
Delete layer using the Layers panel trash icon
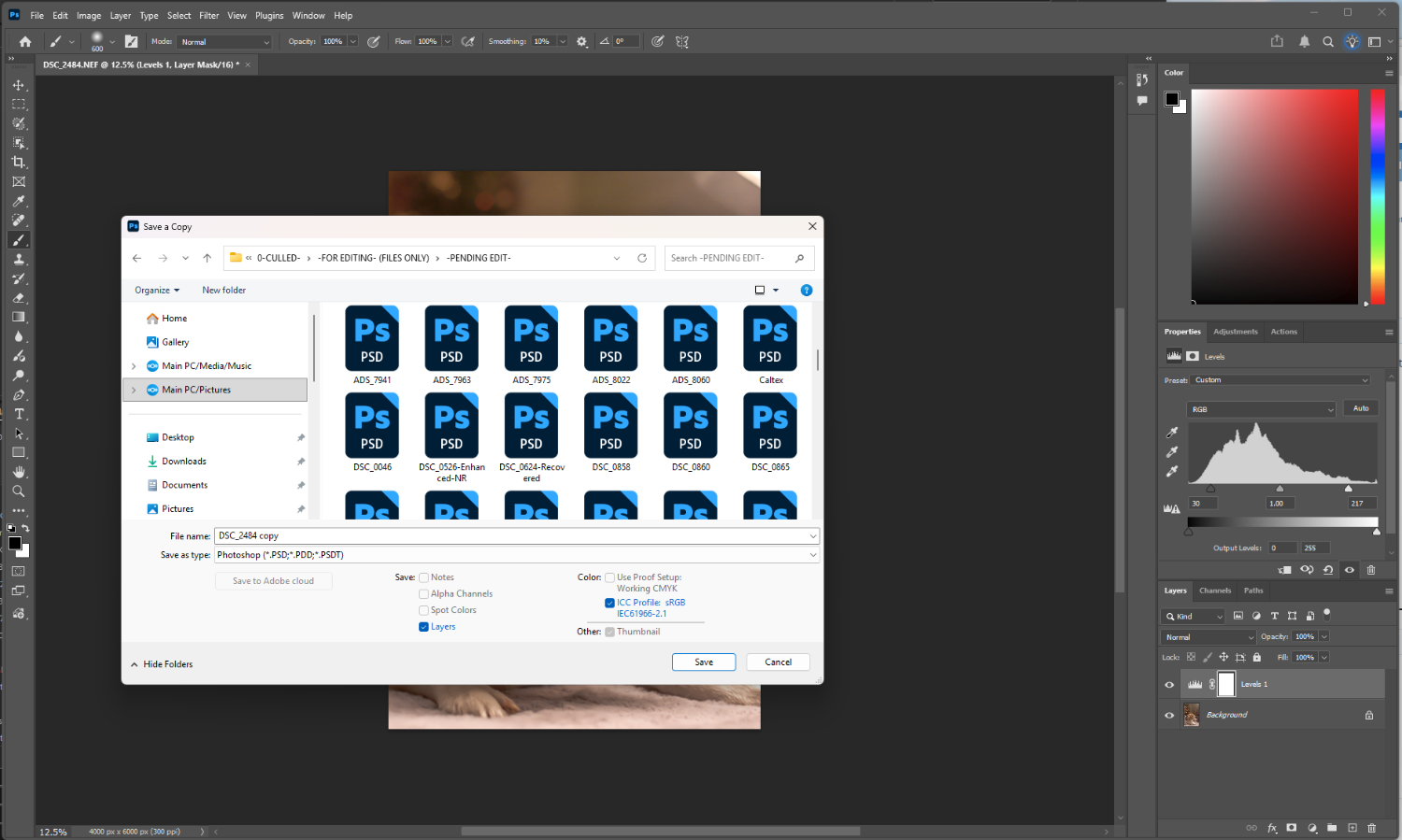pyautogui.click(x=1372, y=828)
